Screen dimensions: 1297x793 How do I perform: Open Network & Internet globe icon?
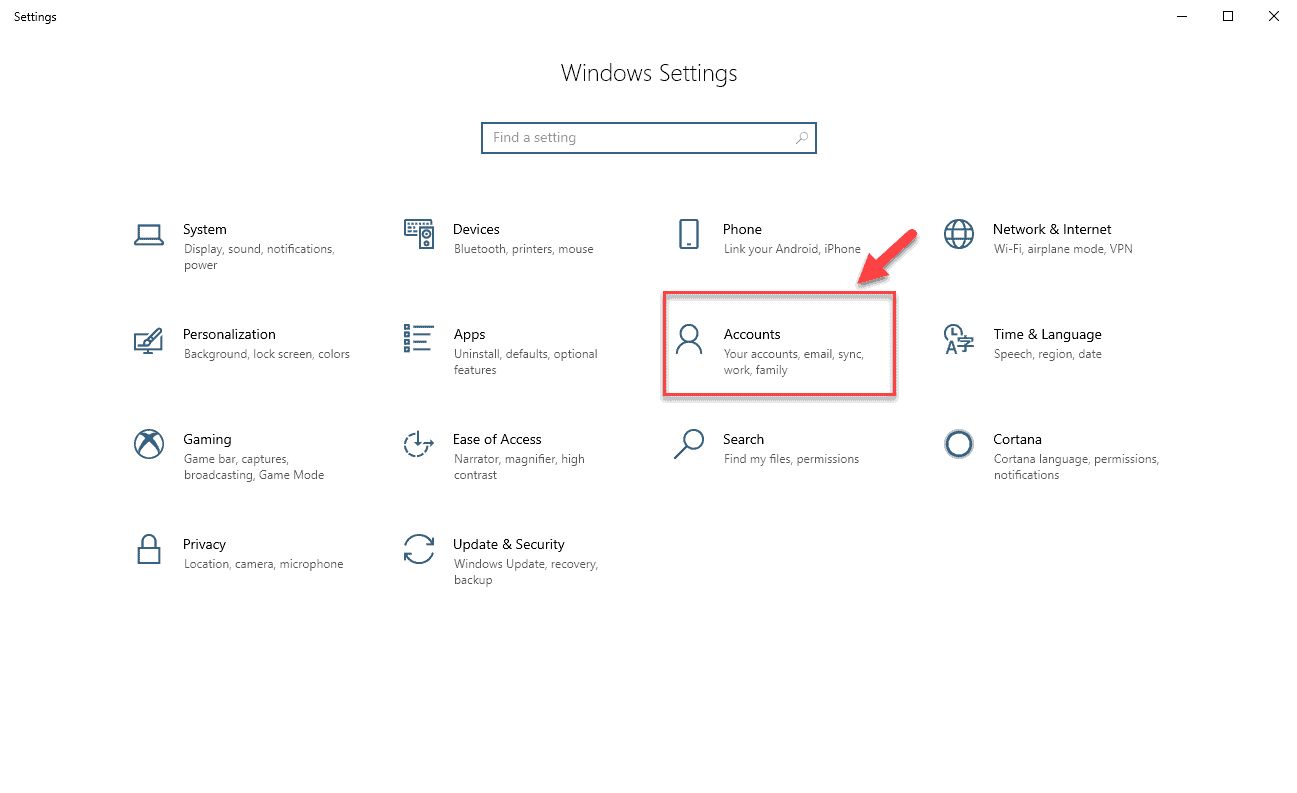point(959,234)
